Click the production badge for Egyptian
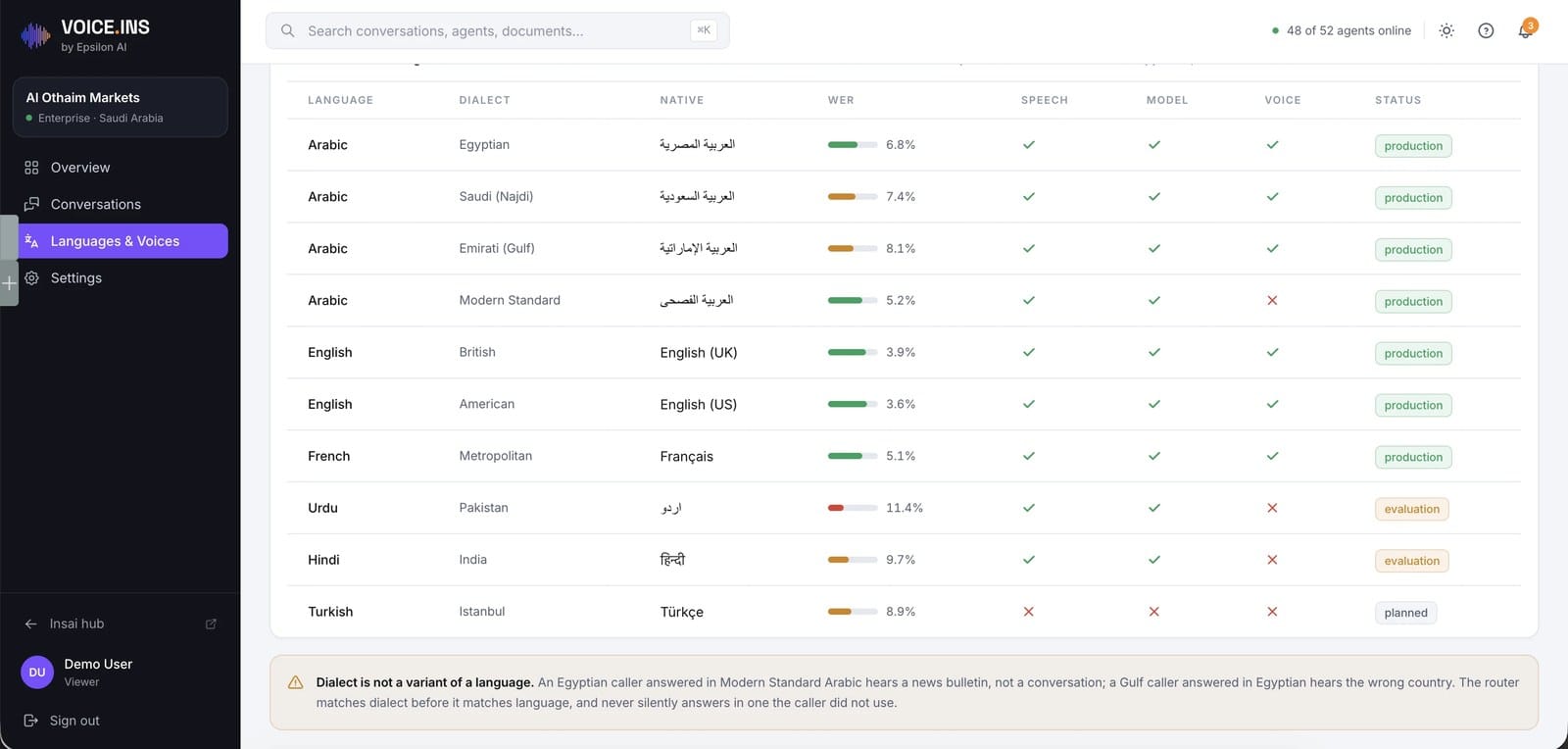Screen dimensions: 1568x749 pyautogui.click(x=1413, y=146)
